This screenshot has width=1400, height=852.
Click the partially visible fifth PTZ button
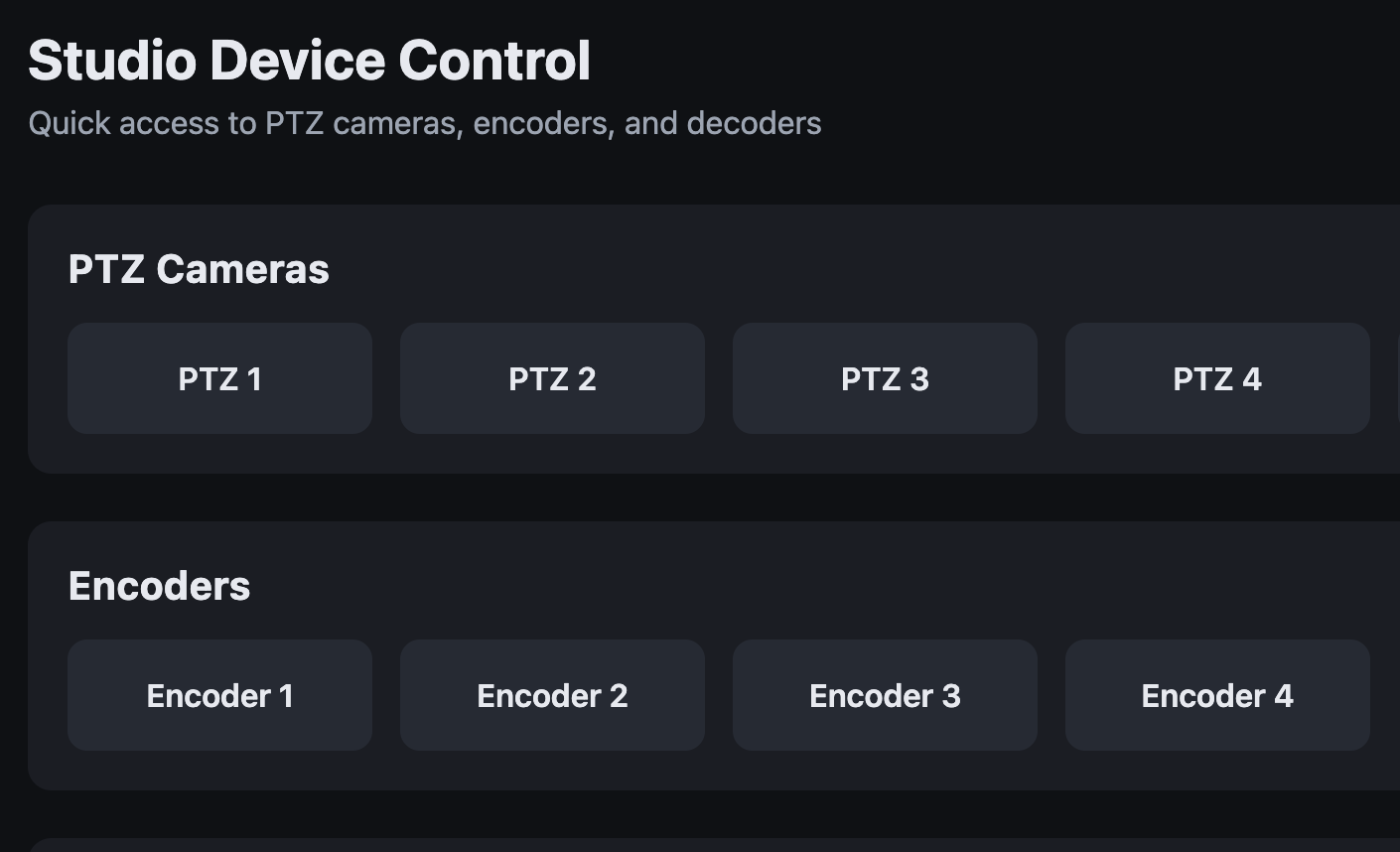tap(1397, 378)
